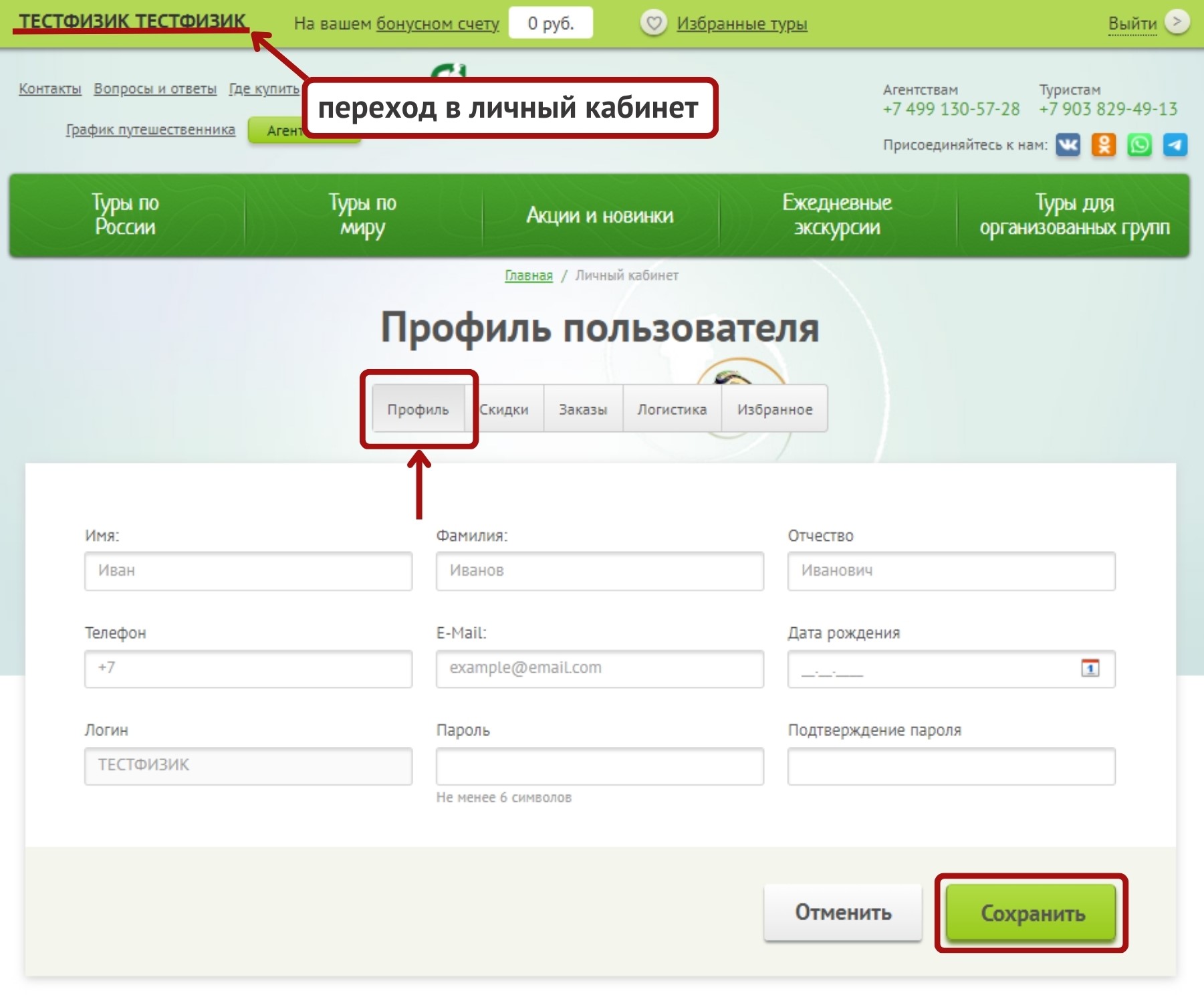Go to the Избранное tab

[774, 409]
